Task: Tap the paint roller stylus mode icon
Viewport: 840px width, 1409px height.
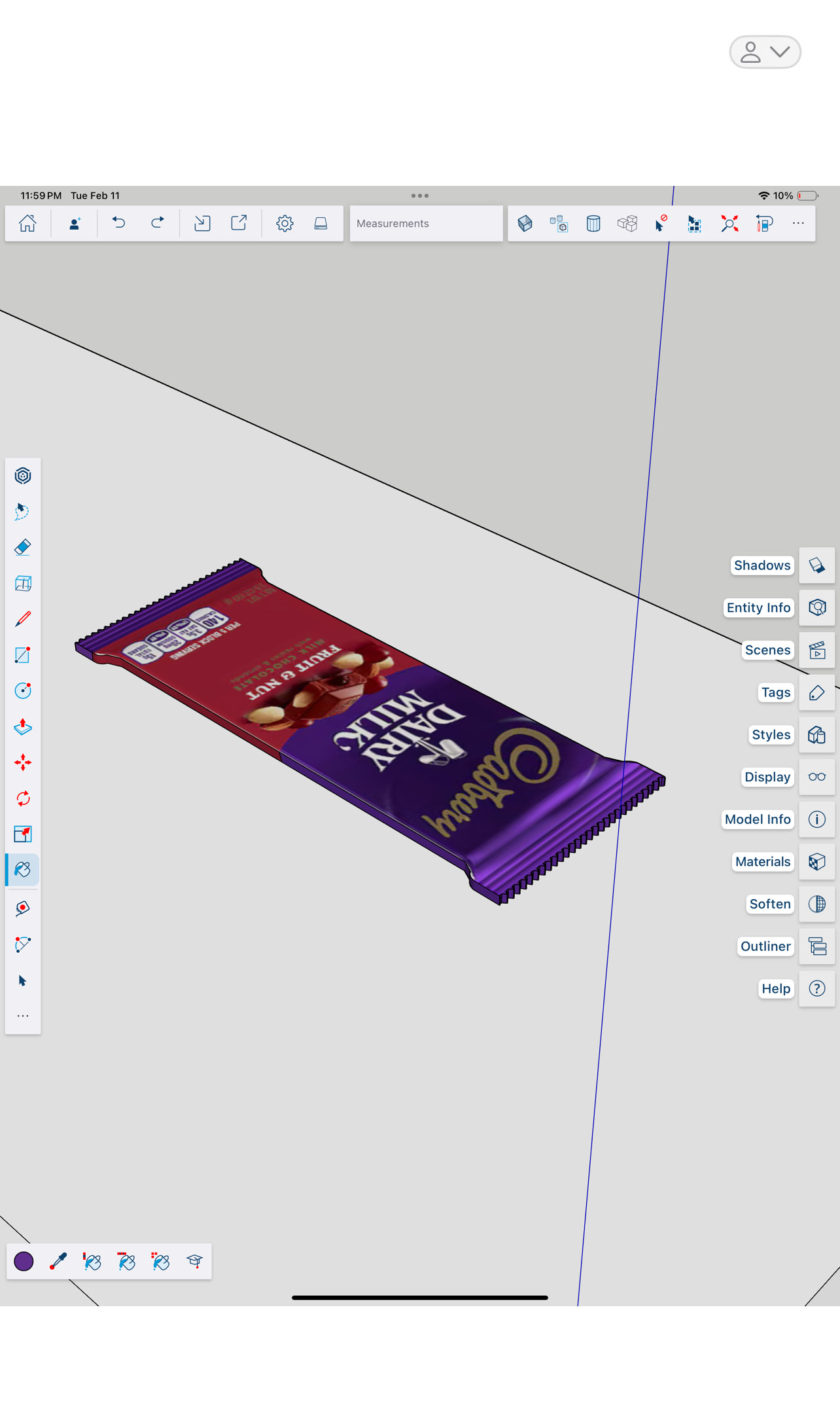Action: pos(764,223)
